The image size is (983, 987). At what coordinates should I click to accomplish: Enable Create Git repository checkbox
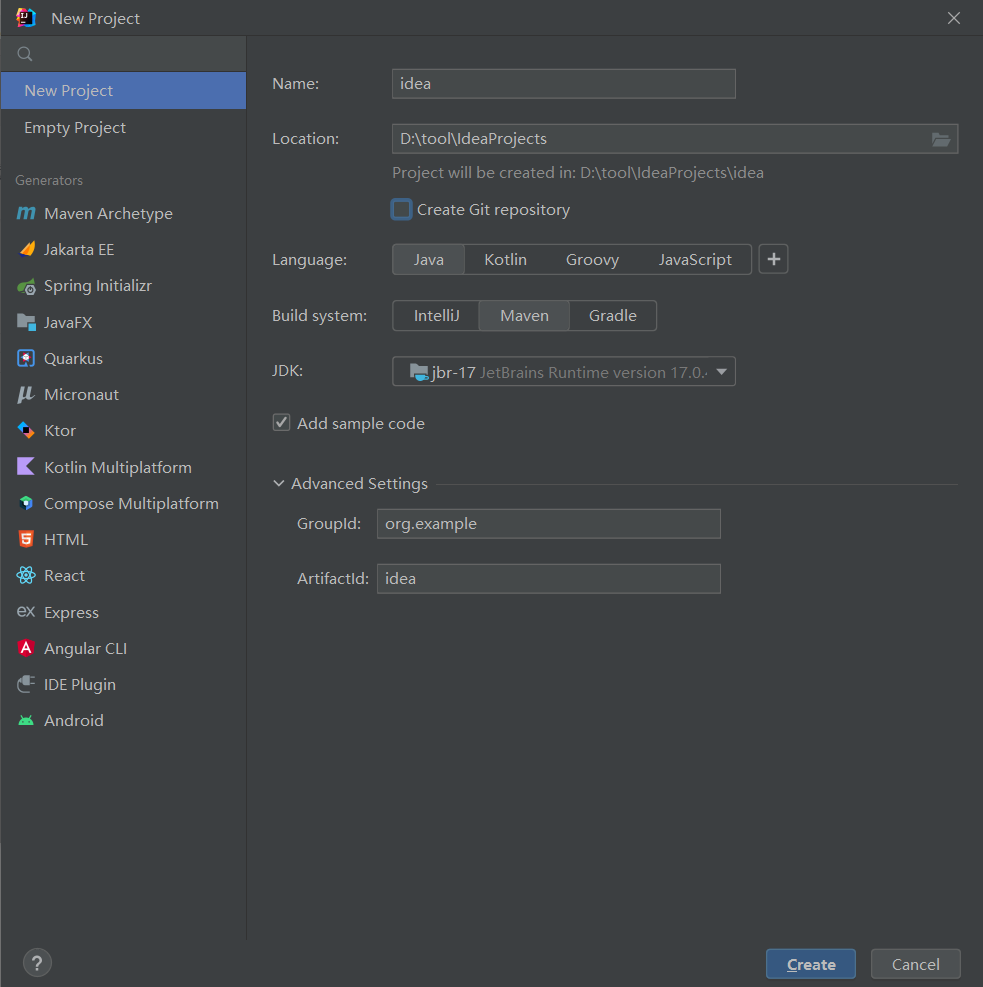(x=402, y=210)
